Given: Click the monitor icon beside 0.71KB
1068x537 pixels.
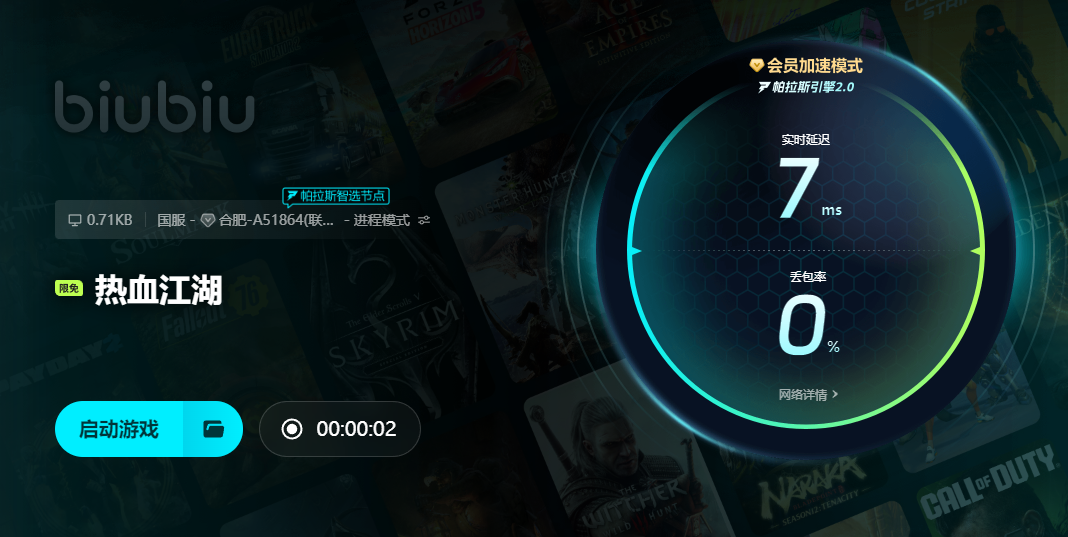Looking at the screenshot, I should pyautogui.click(x=74, y=220).
